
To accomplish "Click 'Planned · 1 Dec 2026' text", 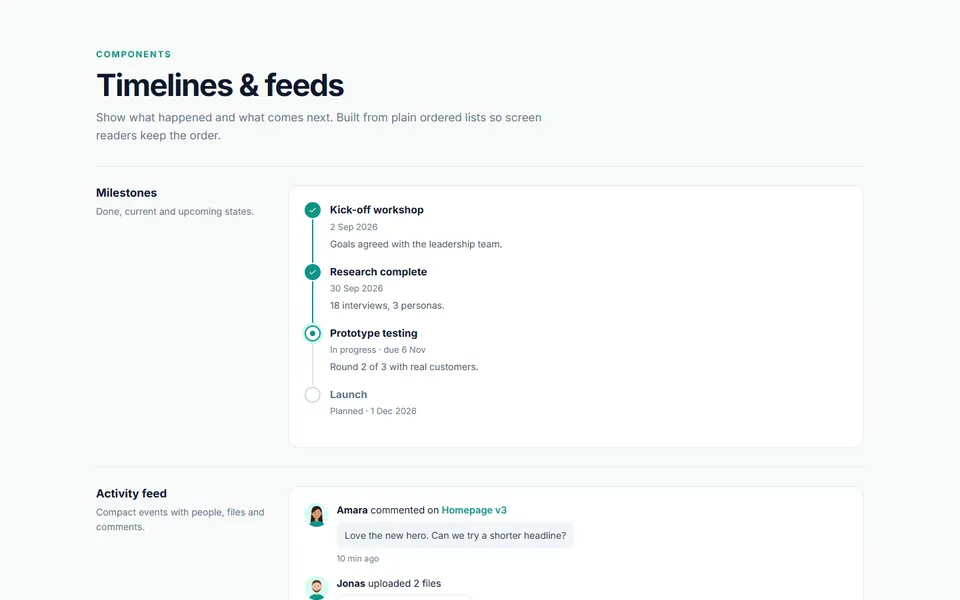I will [x=373, y=411].
